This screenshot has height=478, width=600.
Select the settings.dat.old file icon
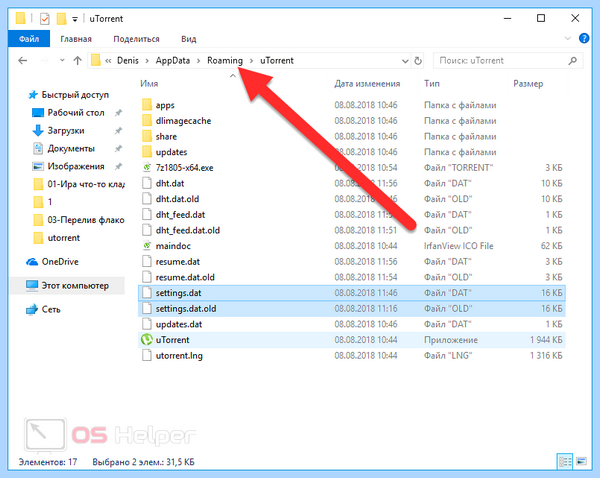point(147,308)
